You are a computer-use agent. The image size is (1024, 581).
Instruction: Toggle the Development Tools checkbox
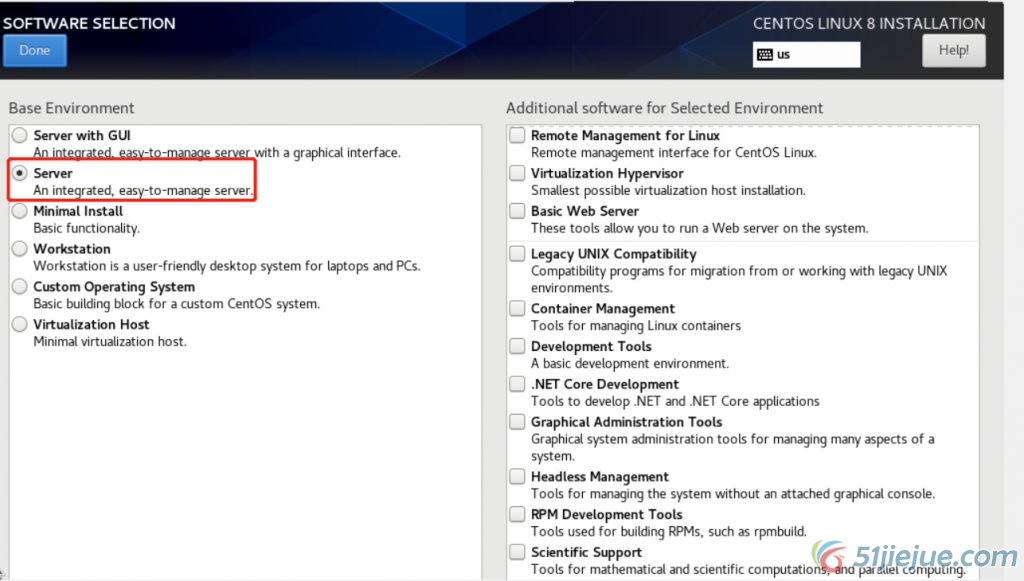tap(517, 347)
